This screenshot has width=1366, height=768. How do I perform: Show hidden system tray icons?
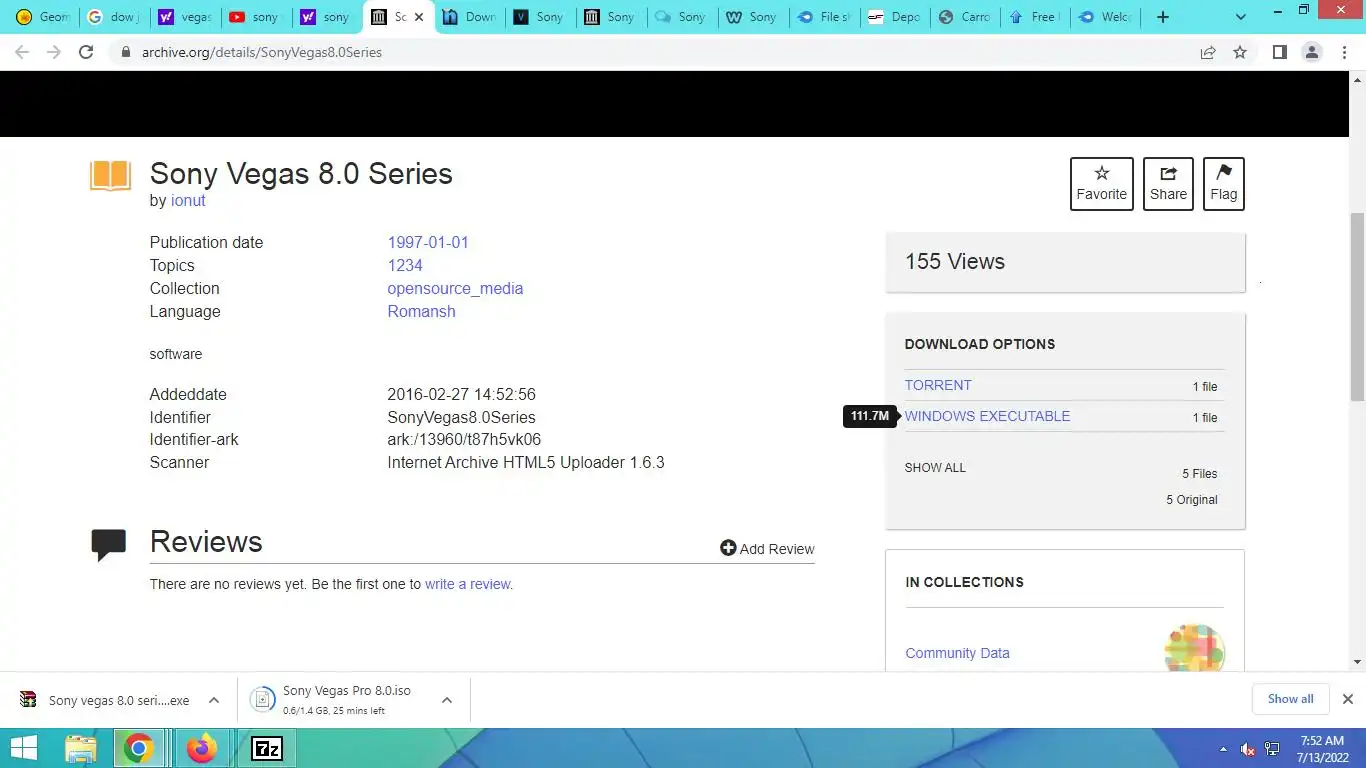1222,749
